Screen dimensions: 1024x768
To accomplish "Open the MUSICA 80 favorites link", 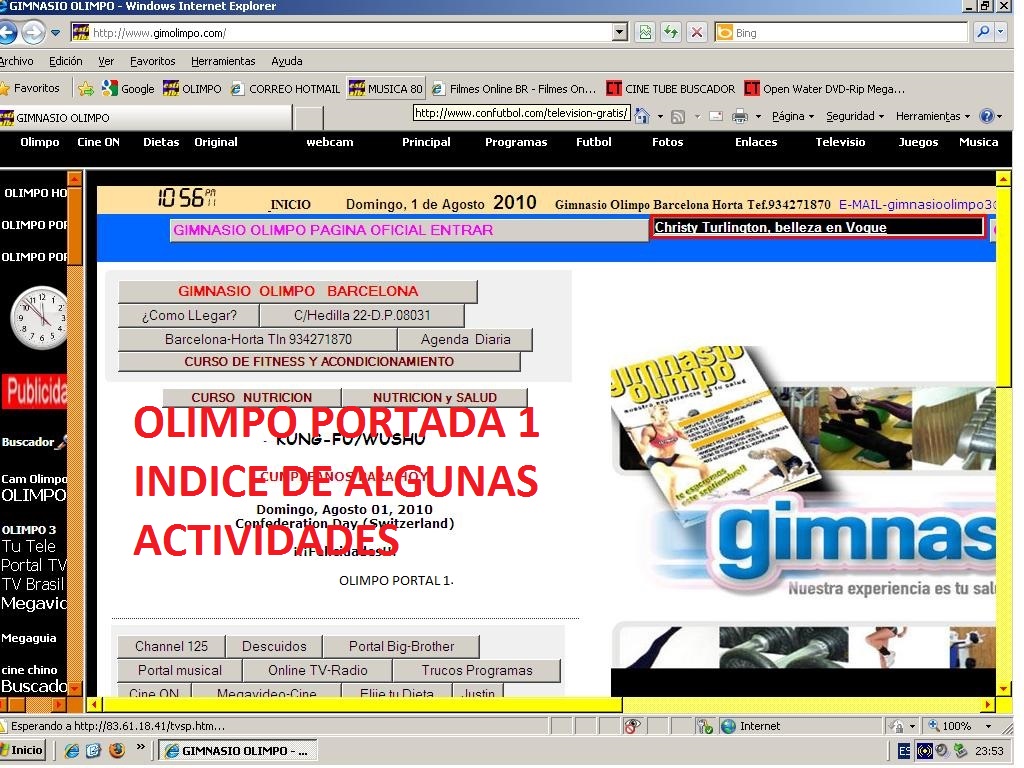I will click(385, 89).
